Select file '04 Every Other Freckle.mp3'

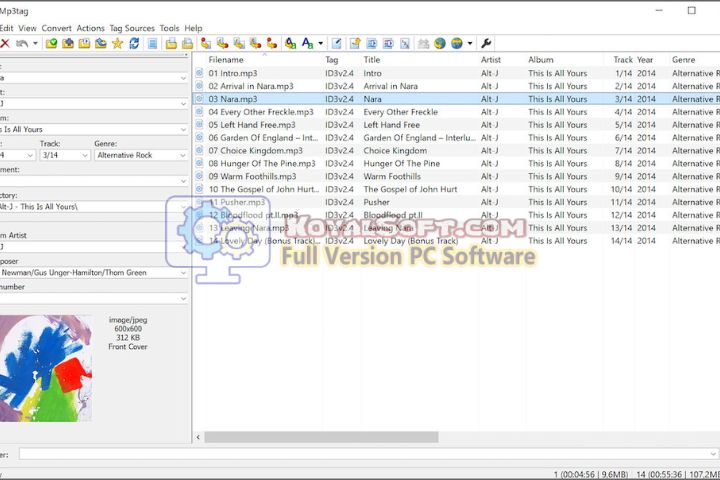(x=261, y=112)
